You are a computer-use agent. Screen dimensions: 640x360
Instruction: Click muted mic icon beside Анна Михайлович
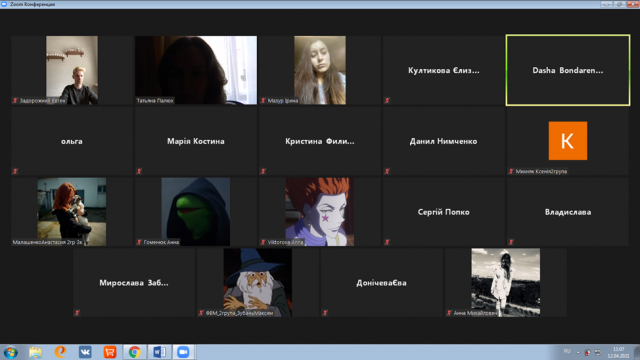point(449,313)
